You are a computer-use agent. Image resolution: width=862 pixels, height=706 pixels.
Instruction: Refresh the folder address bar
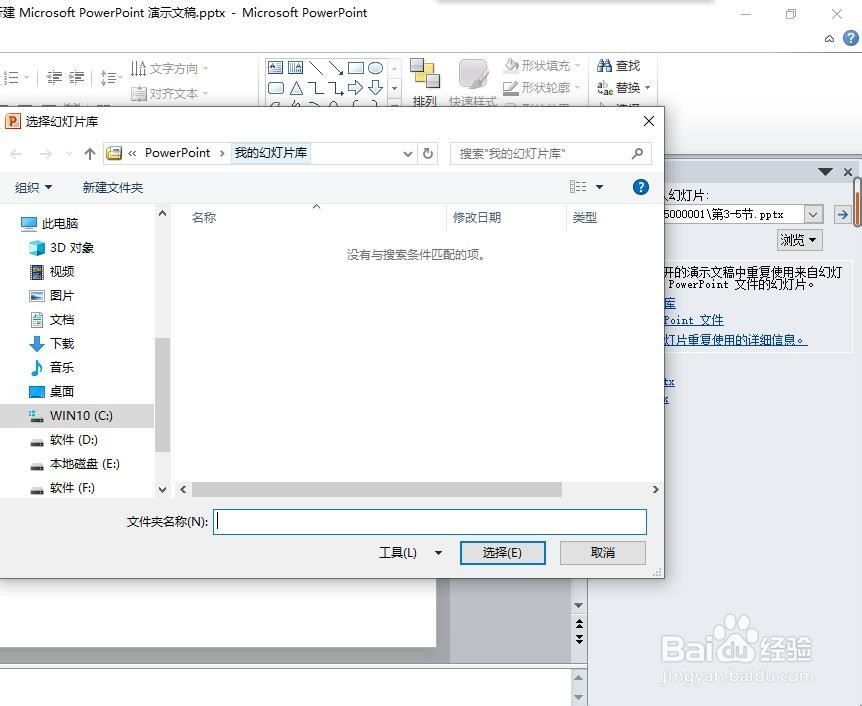click(428, 153)
